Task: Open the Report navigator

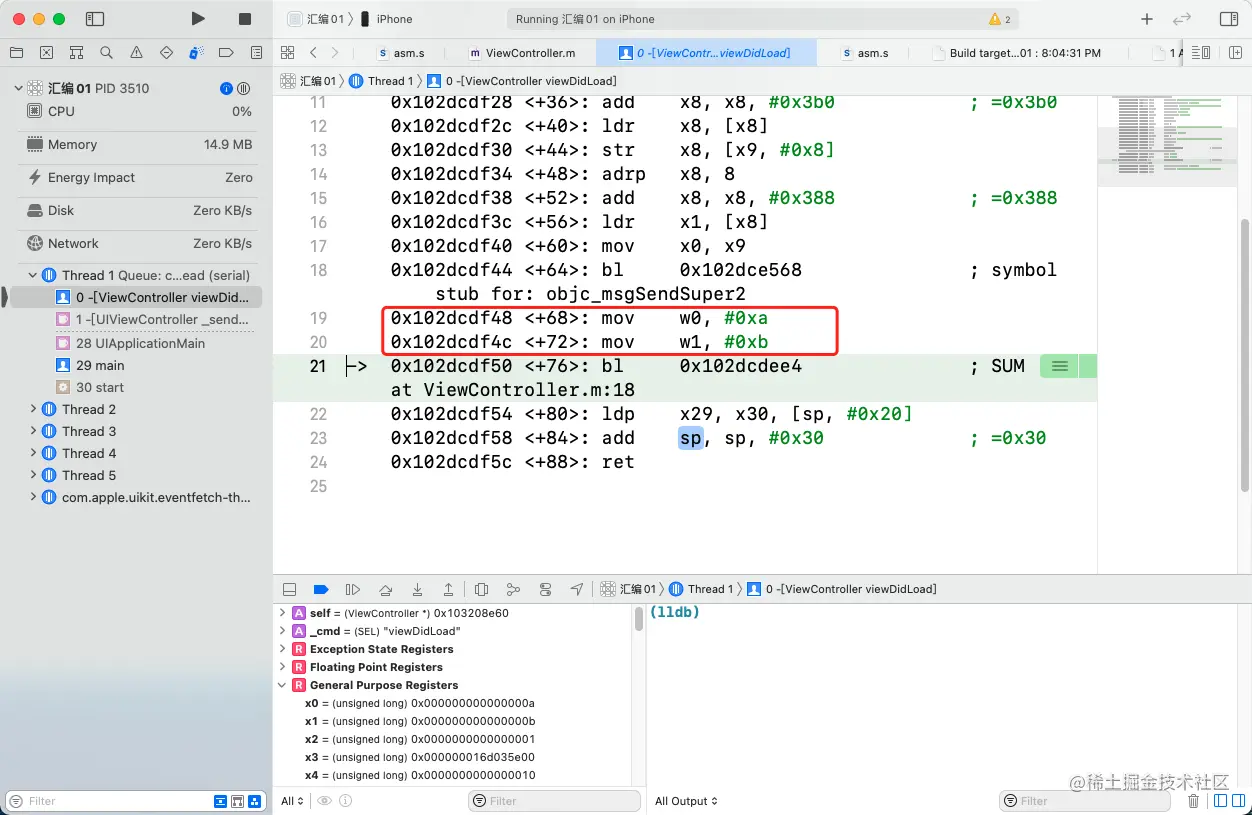Action: 256,53
